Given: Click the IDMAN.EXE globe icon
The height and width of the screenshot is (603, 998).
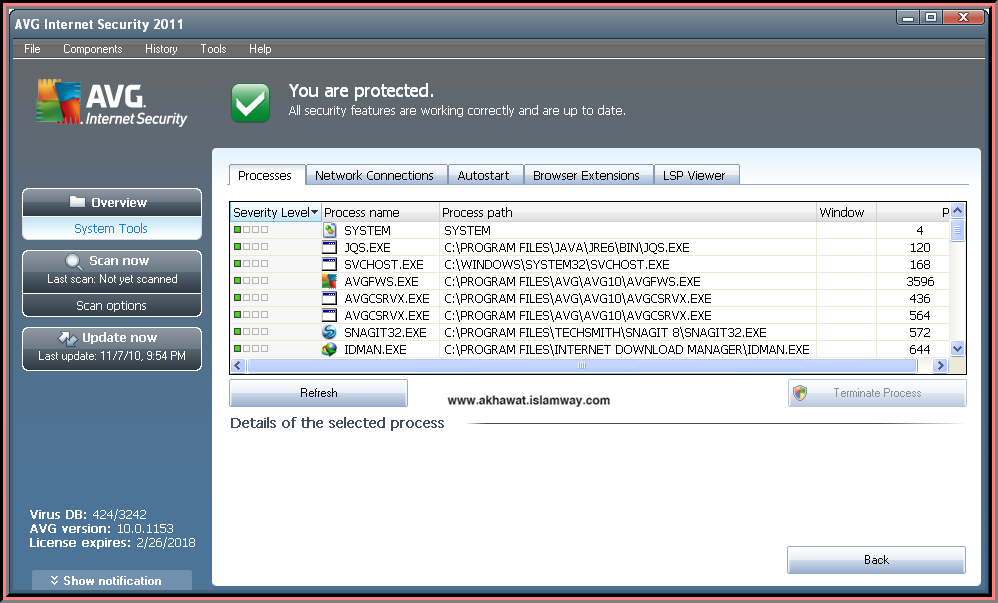Looking at the screenshot, I should point(329,349).
